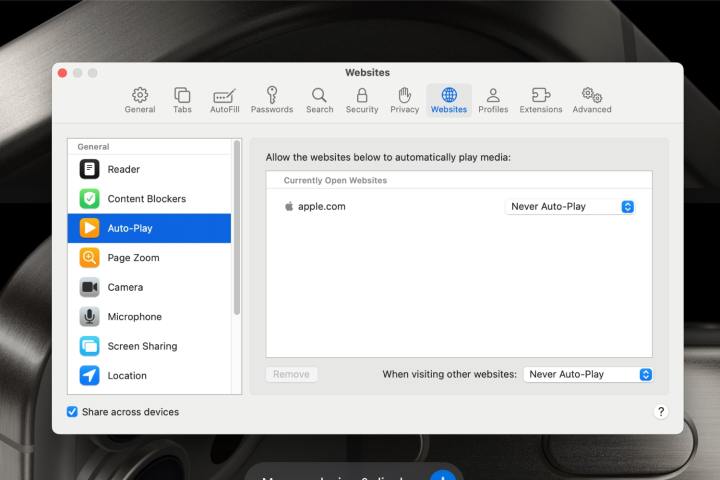Select the Websites globe icon
Image resolution: width=720 pixels, height=480 pixels.
click(x=449, y=95)
